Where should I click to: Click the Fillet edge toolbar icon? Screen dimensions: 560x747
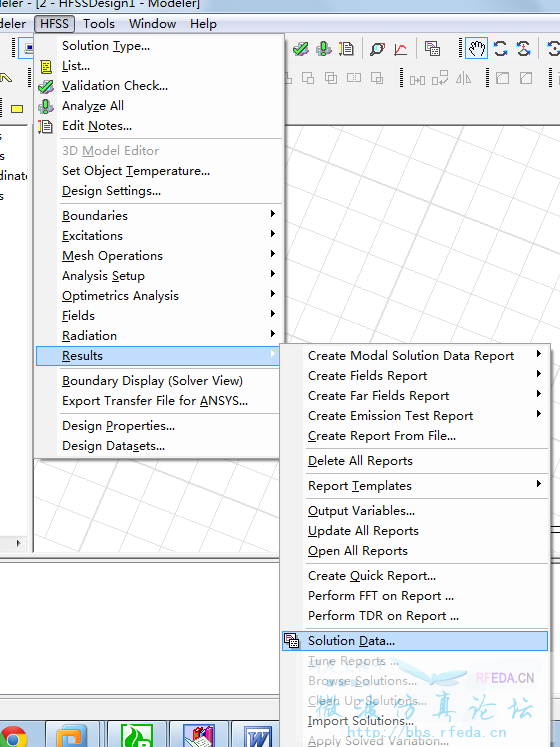point(502,78)
